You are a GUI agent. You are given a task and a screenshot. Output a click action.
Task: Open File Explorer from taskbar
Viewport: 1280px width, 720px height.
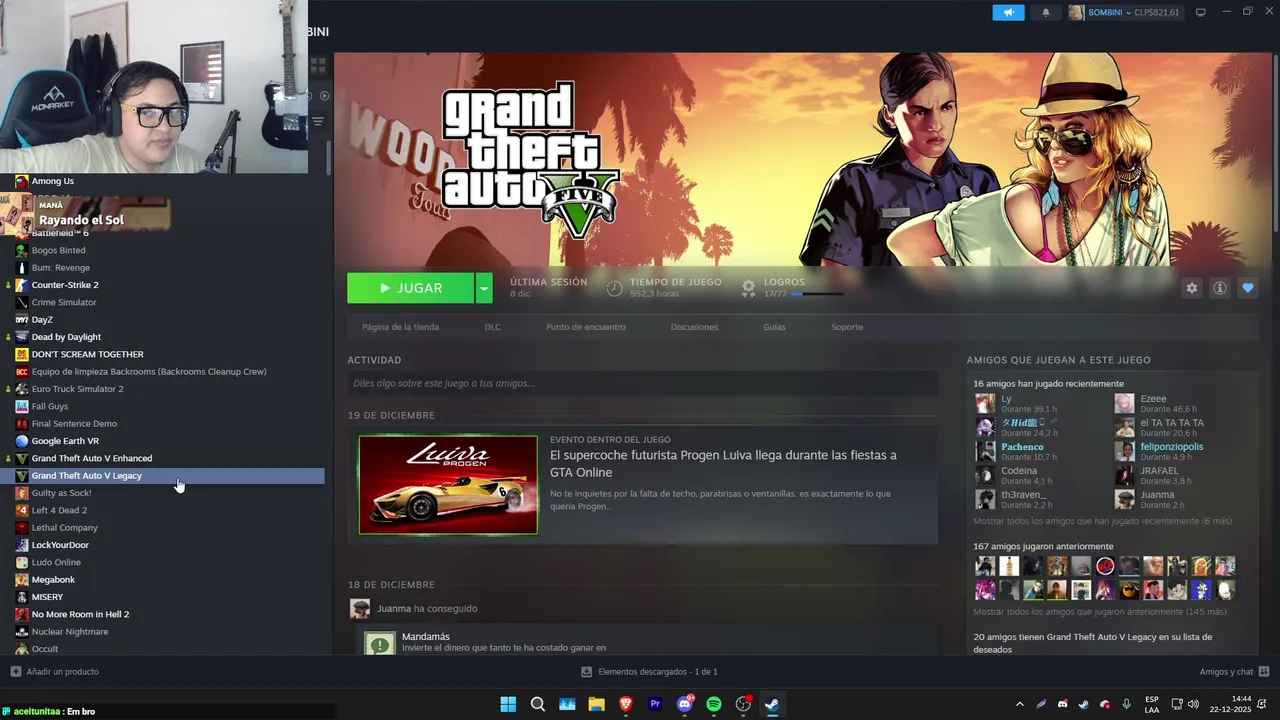[x=596, y=704]
